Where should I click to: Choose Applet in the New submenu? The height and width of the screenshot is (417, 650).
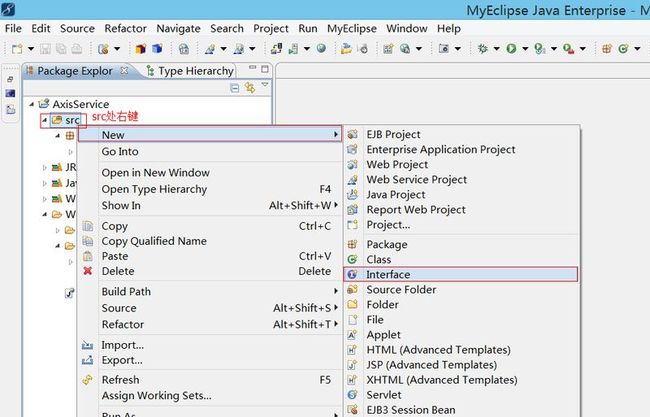pyautogui.click(x=461, y=335)
